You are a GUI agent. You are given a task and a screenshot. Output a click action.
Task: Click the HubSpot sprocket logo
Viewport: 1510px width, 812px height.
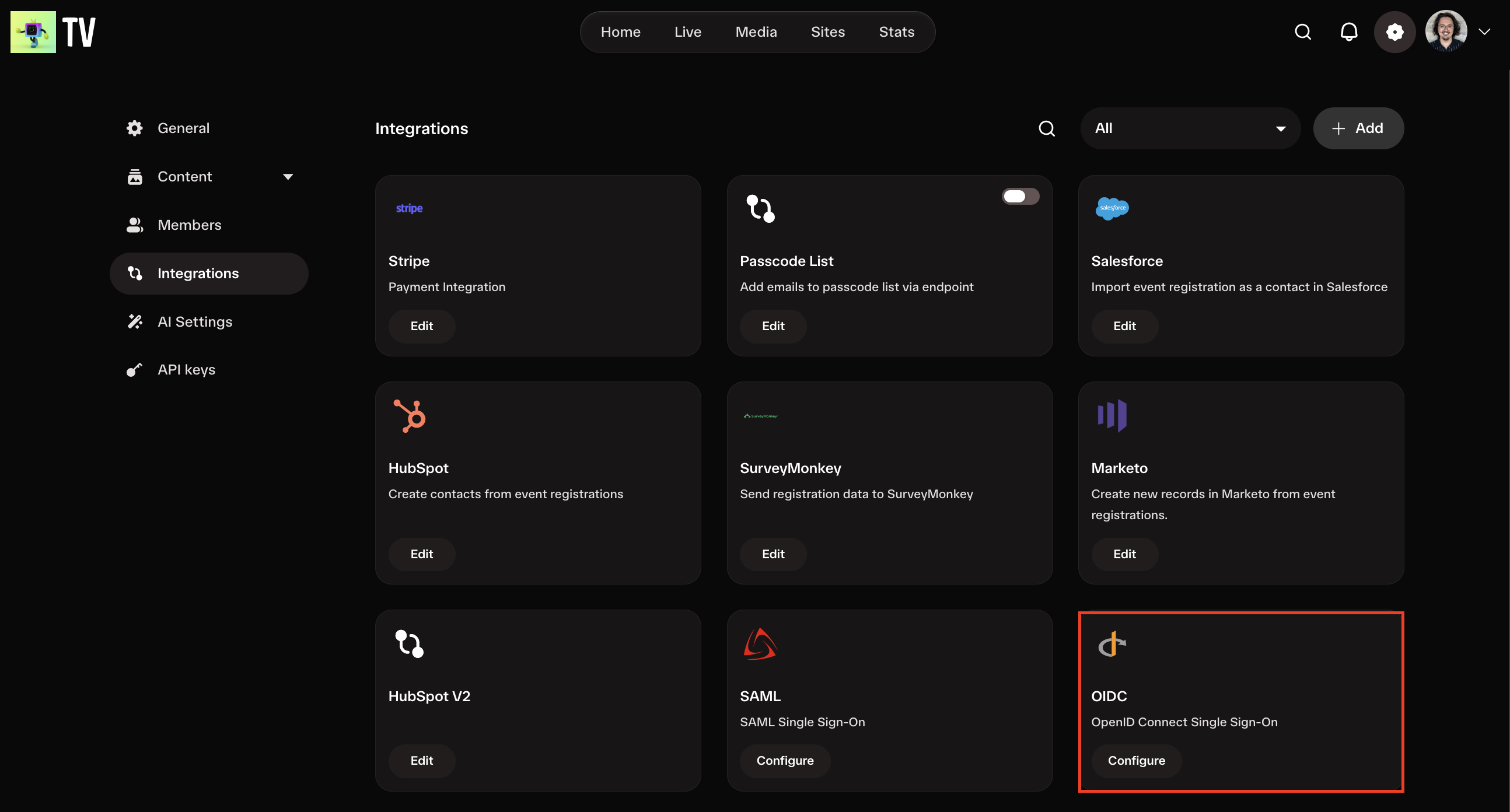click(410, 416)
